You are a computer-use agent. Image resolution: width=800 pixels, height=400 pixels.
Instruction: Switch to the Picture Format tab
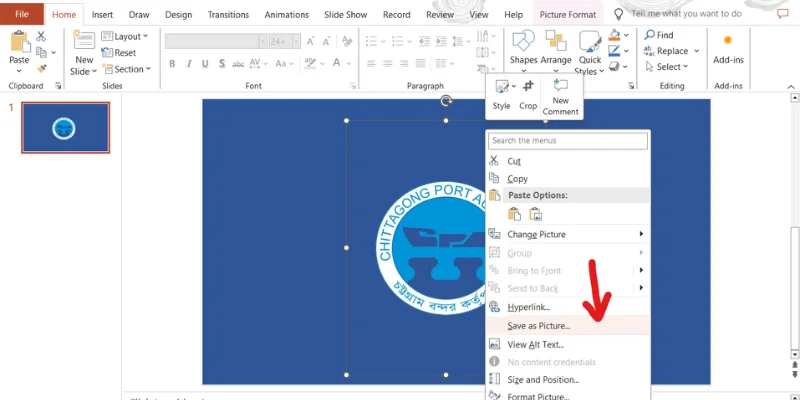coord(568,15)
